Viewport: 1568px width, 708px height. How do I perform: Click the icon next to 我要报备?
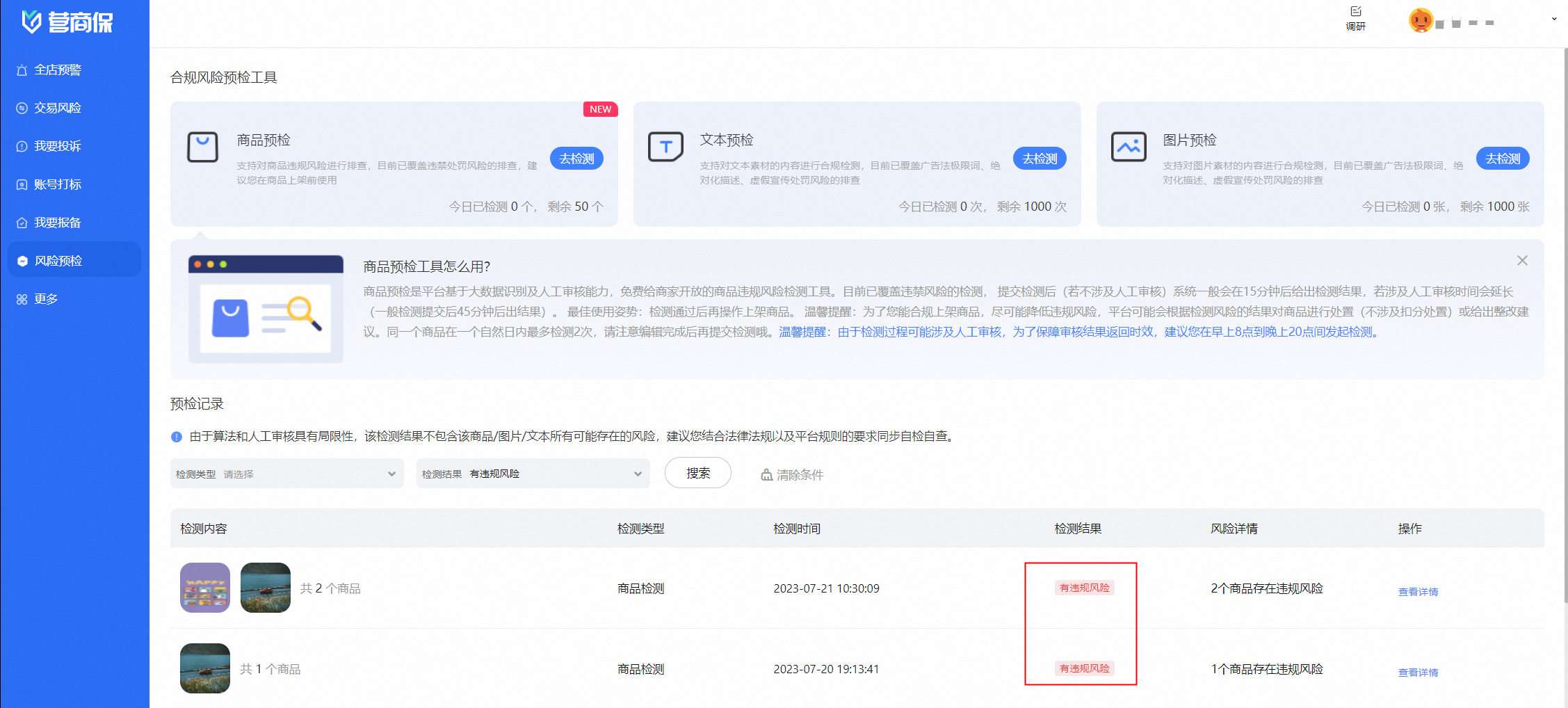point(22,223)
